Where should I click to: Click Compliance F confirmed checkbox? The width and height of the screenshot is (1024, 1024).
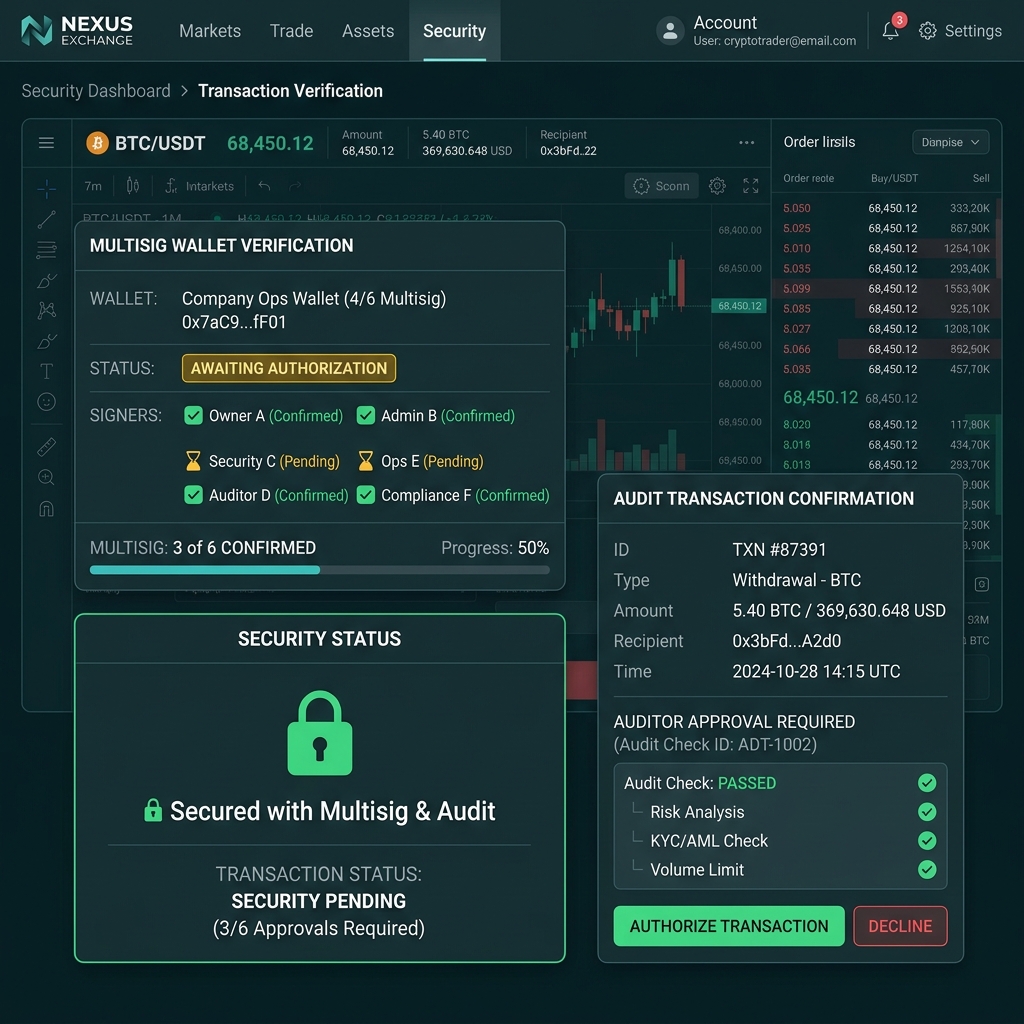point(366,495)
